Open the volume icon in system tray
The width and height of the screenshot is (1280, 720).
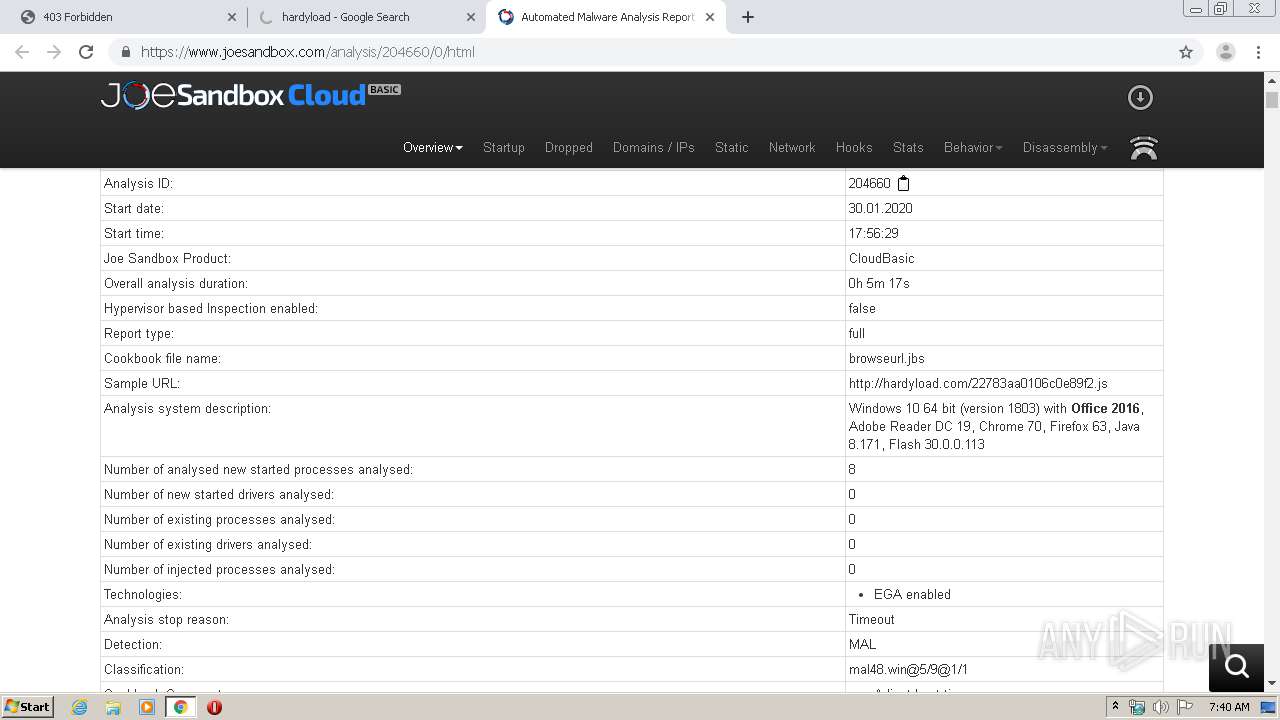point(1161,707)
